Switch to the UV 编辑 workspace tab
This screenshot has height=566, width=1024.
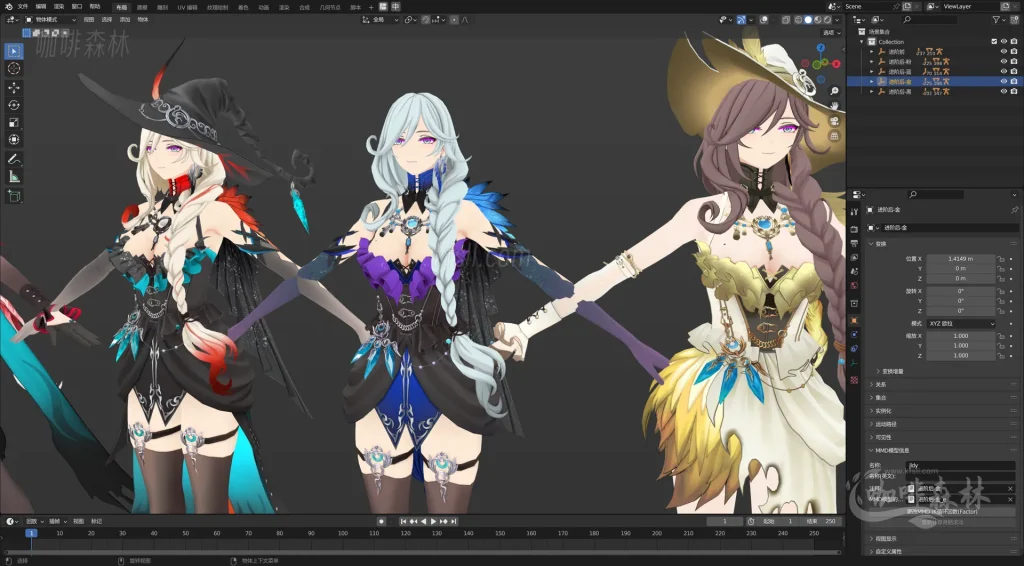point(187,7)
